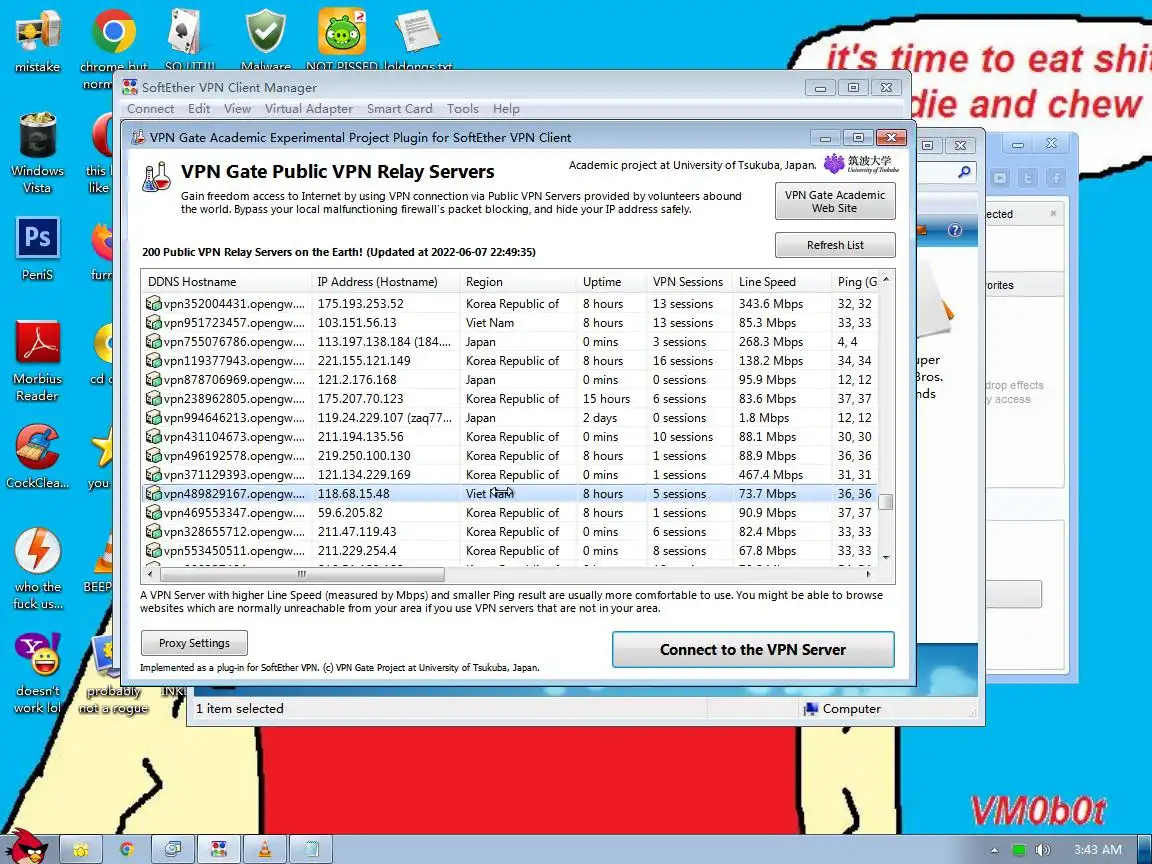Open the View menu
The width and height of the screenshot is (1152, 864).
237,109
